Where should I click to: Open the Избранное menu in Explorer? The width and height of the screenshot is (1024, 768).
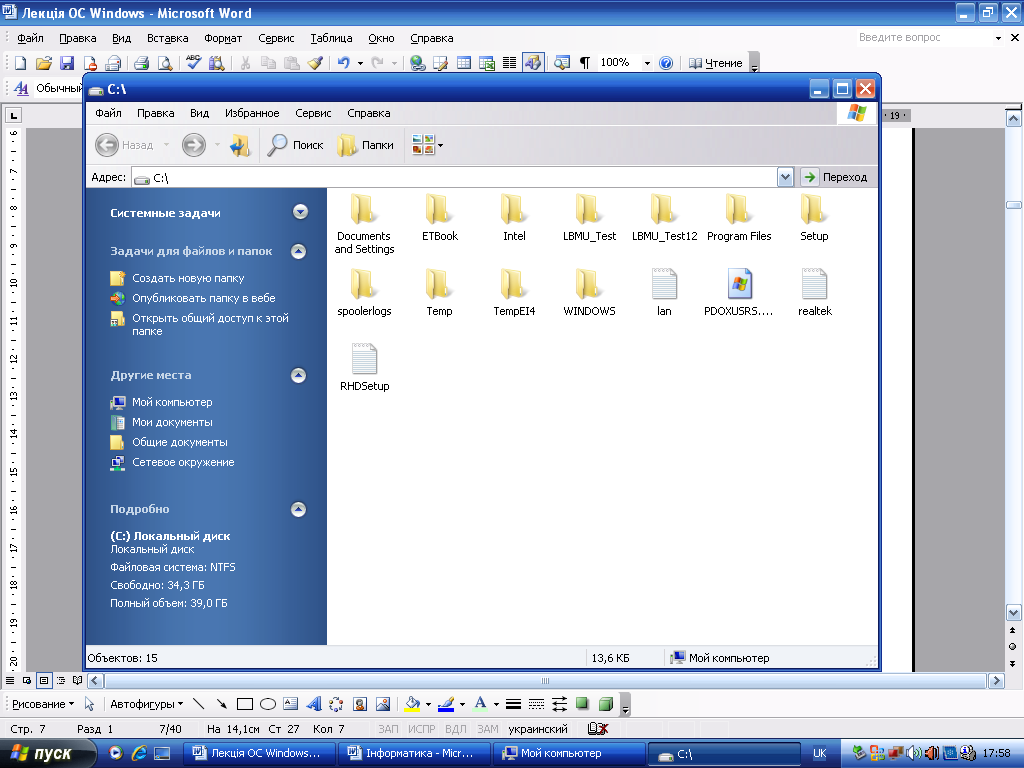pyautogui.click(x=252, y=113)
